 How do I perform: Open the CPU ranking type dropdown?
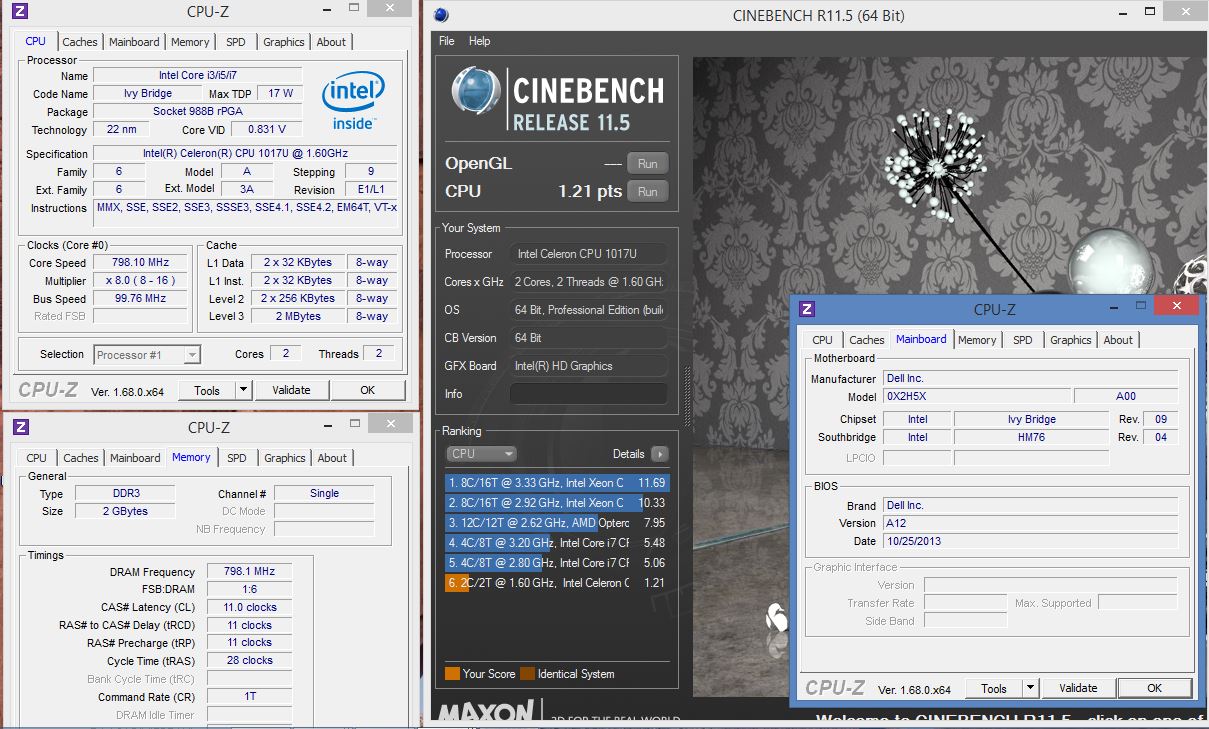coord(481,454)
